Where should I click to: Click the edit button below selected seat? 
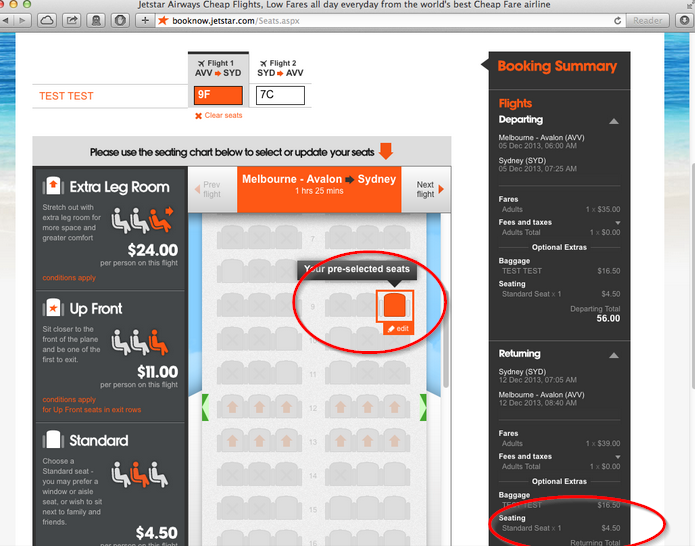[398, 329]
